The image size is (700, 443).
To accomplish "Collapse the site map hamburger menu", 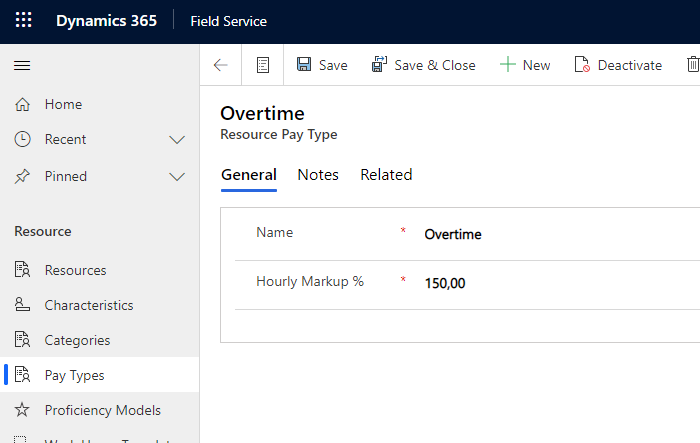I will point(22,66).
